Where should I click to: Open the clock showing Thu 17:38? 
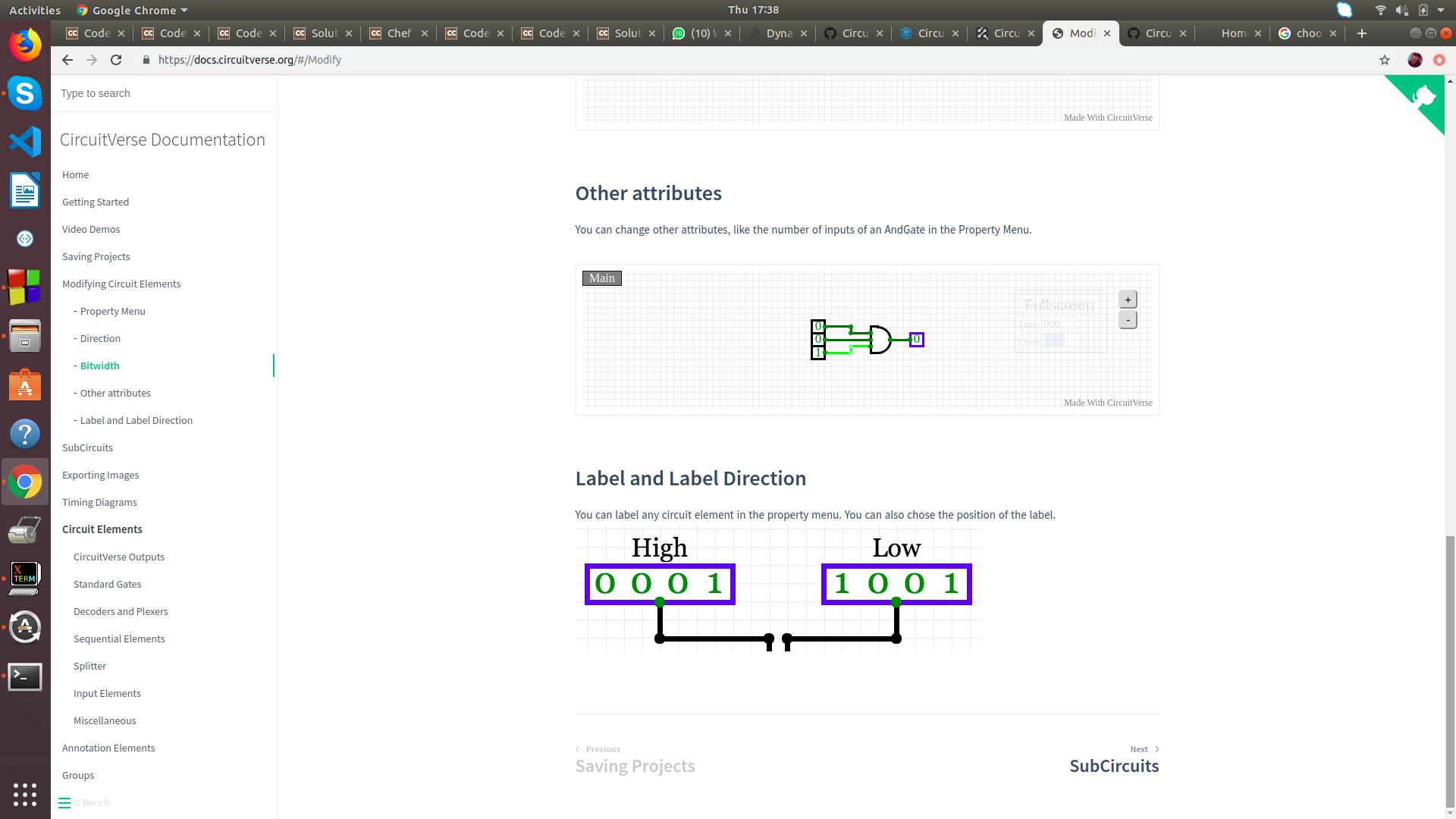(754, 10)
